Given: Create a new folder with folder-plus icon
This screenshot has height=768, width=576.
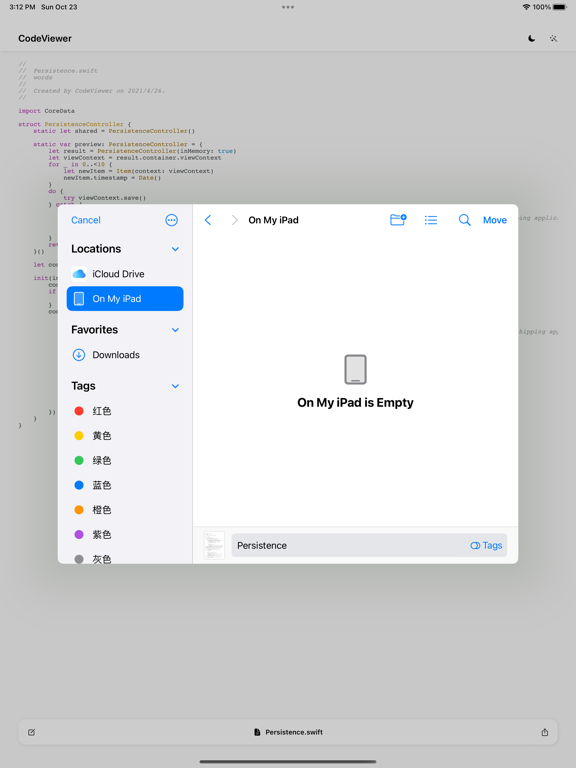Looking at the screenshot, I should pyautogui.click(x=398, y=220).
